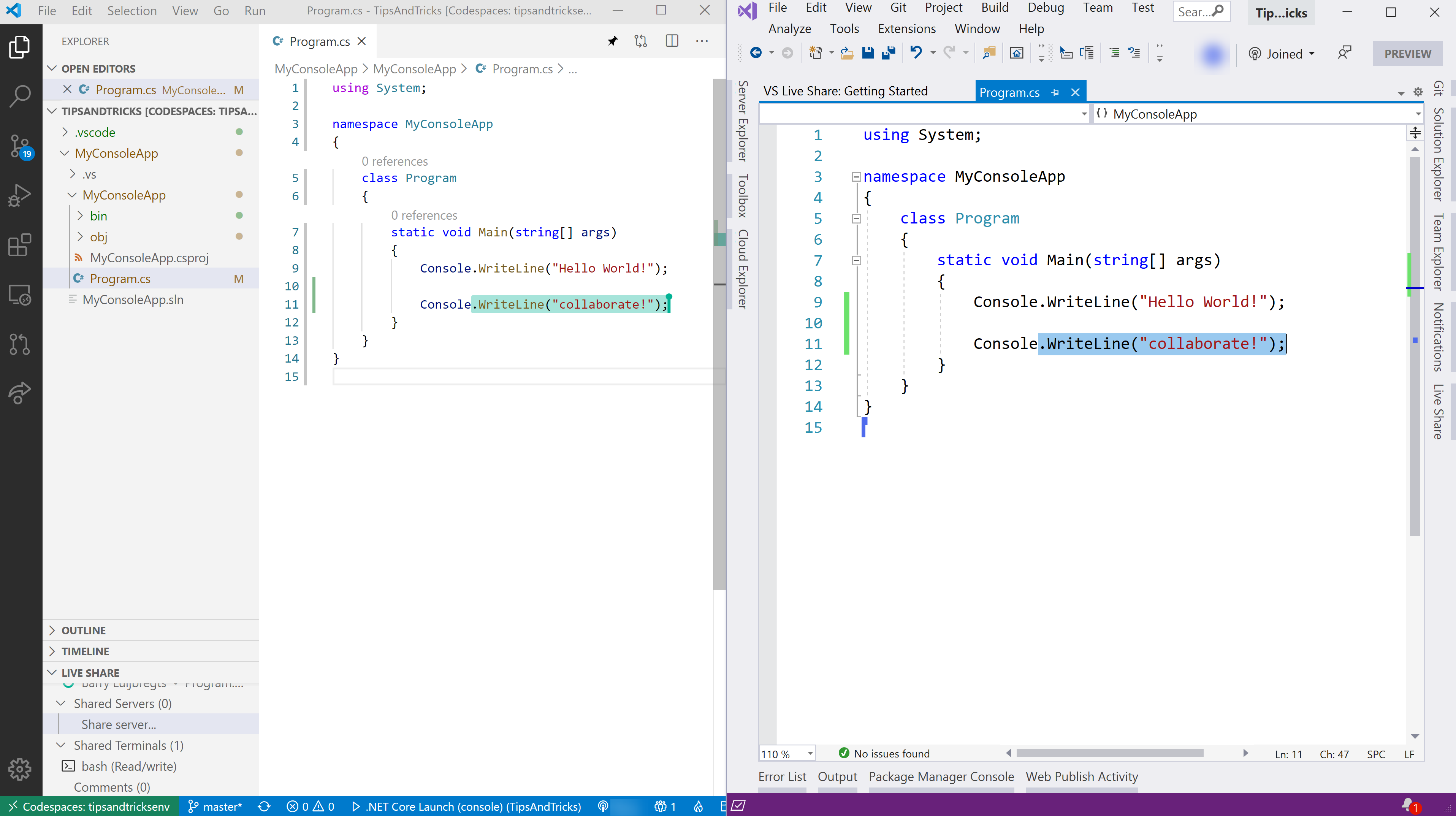The width and height of the screenshot is (1456, 816).
Task: Open the Manage gear in VS Code
Action: [21, 769]
